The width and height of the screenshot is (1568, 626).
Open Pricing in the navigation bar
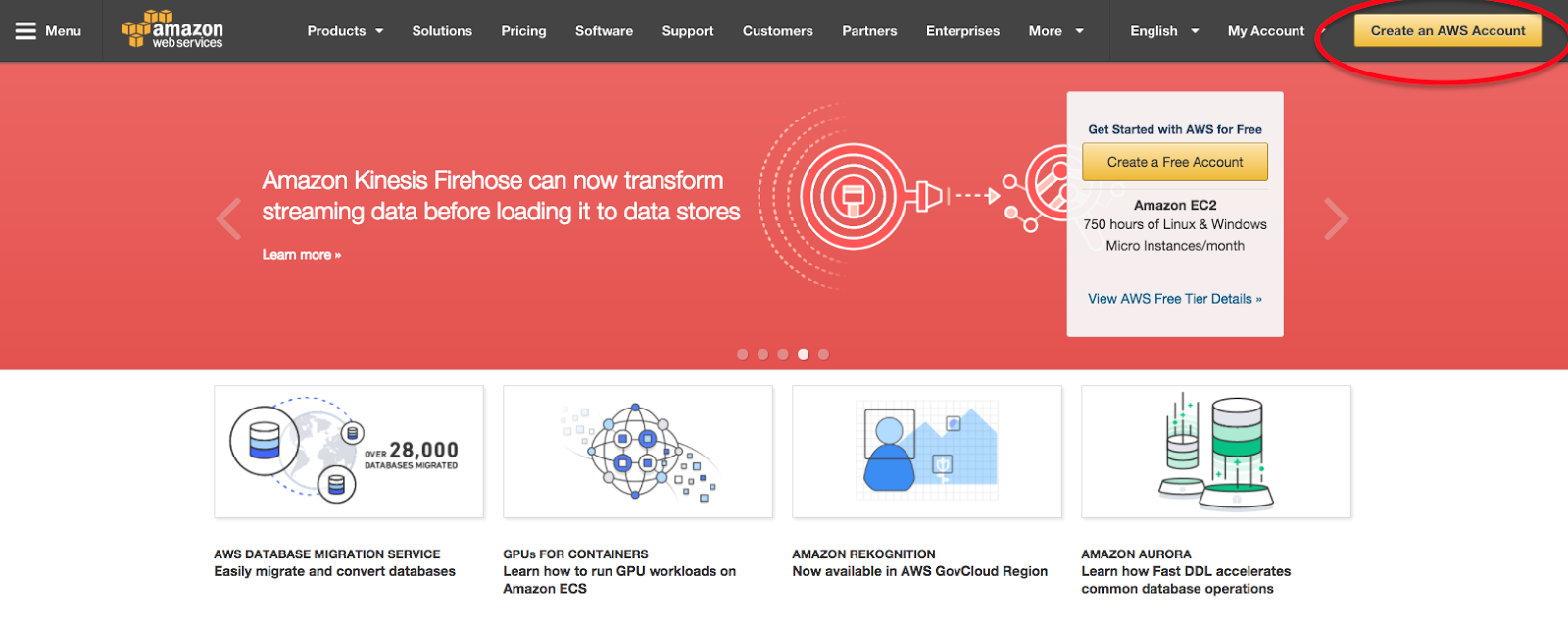(523, 31)
